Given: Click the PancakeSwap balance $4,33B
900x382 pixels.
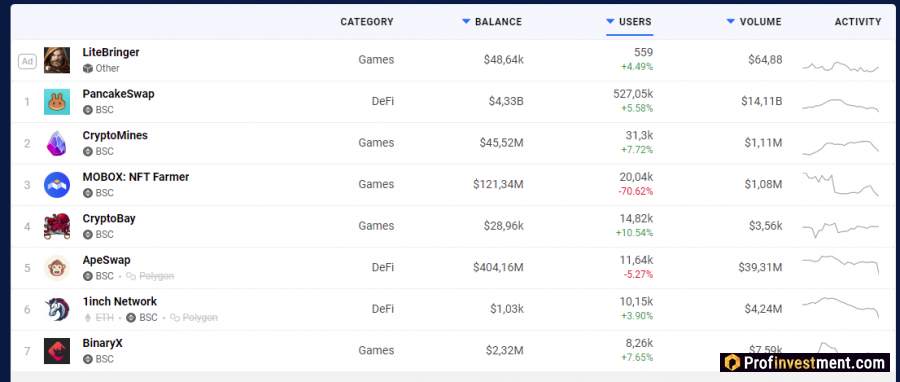Looking at the screenshot, I should (506, 102).
